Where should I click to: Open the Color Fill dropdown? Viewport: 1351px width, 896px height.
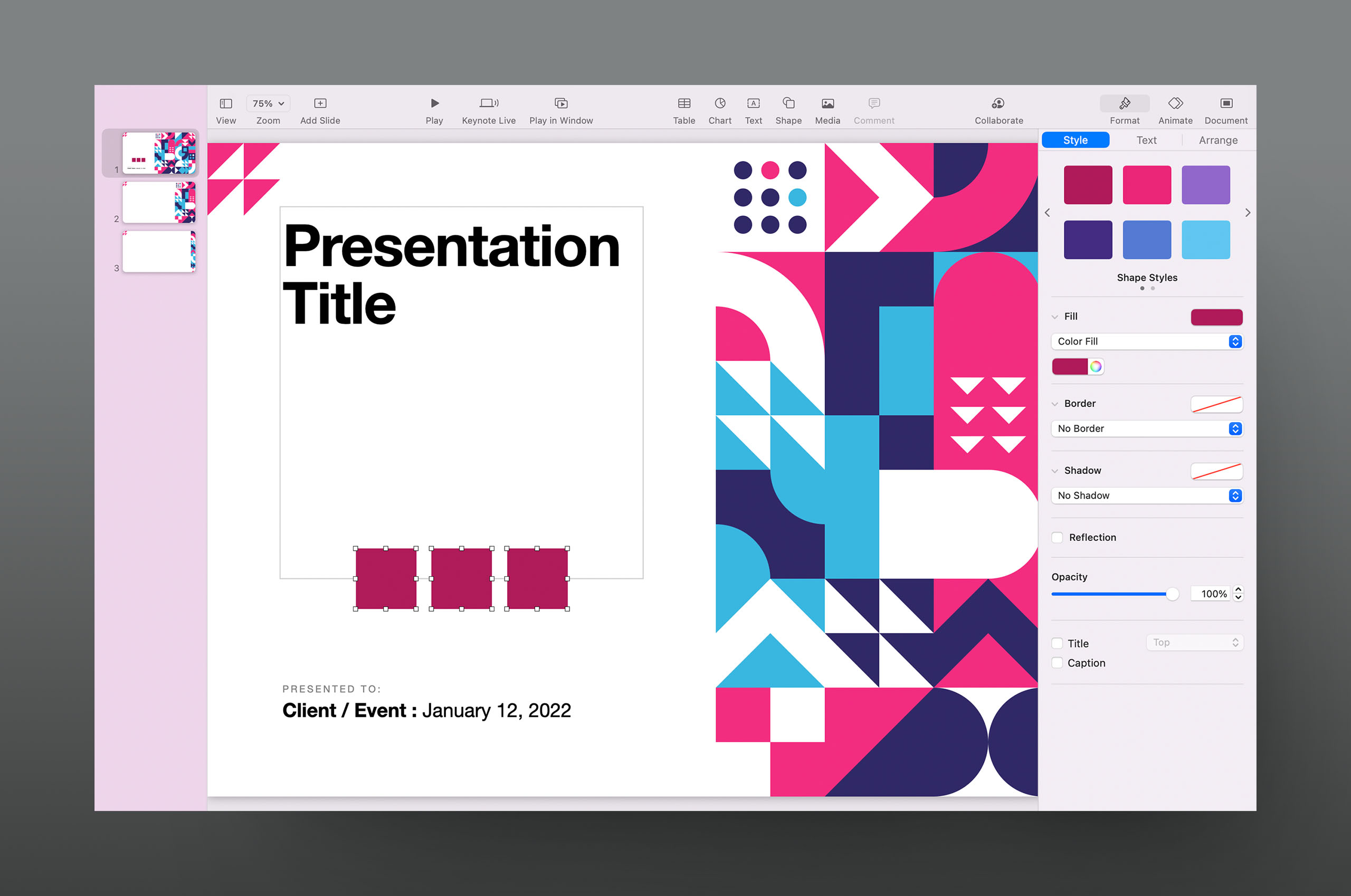[x=1146, y=341]
